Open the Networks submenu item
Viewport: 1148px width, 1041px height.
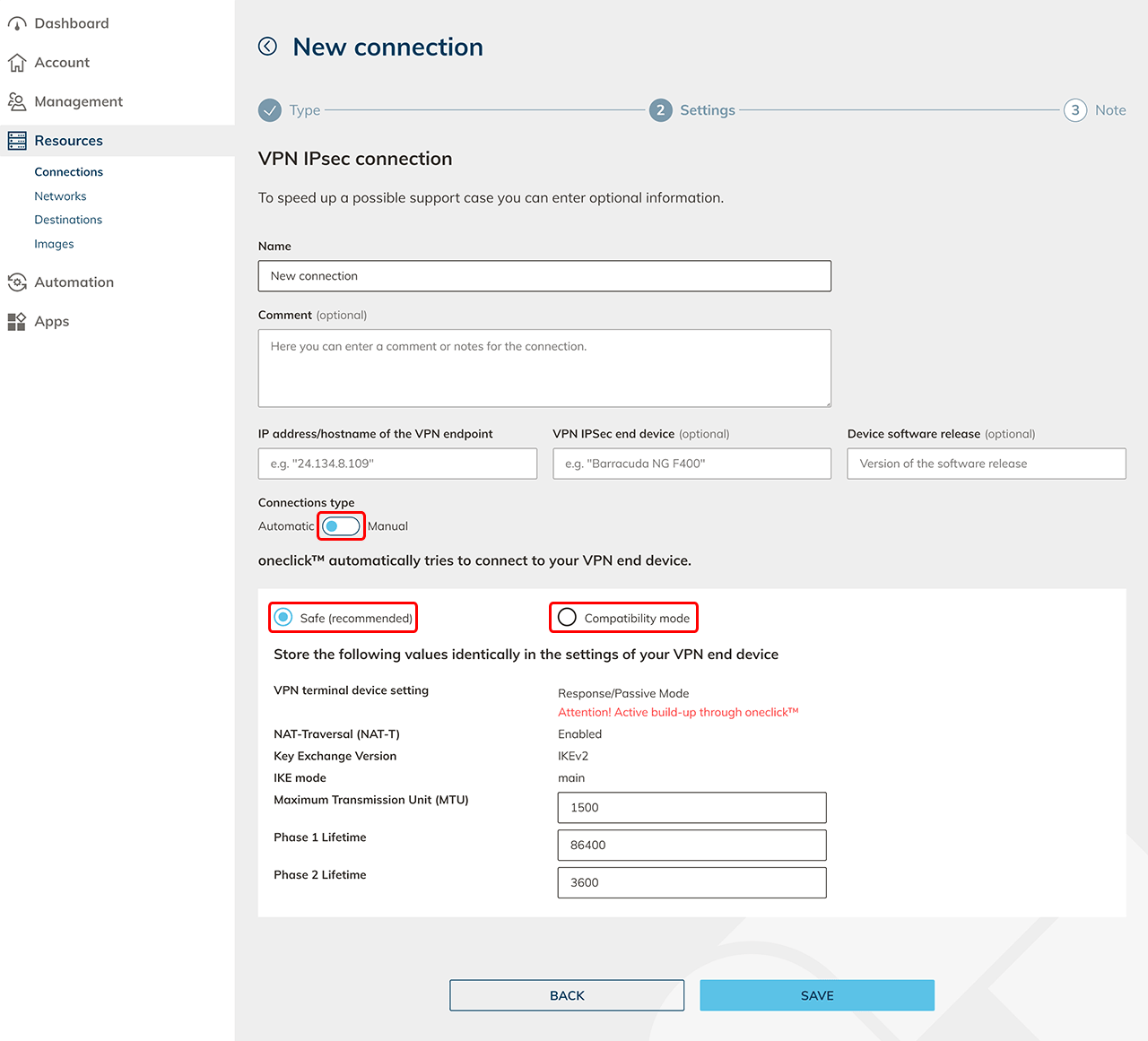(60, 196)
